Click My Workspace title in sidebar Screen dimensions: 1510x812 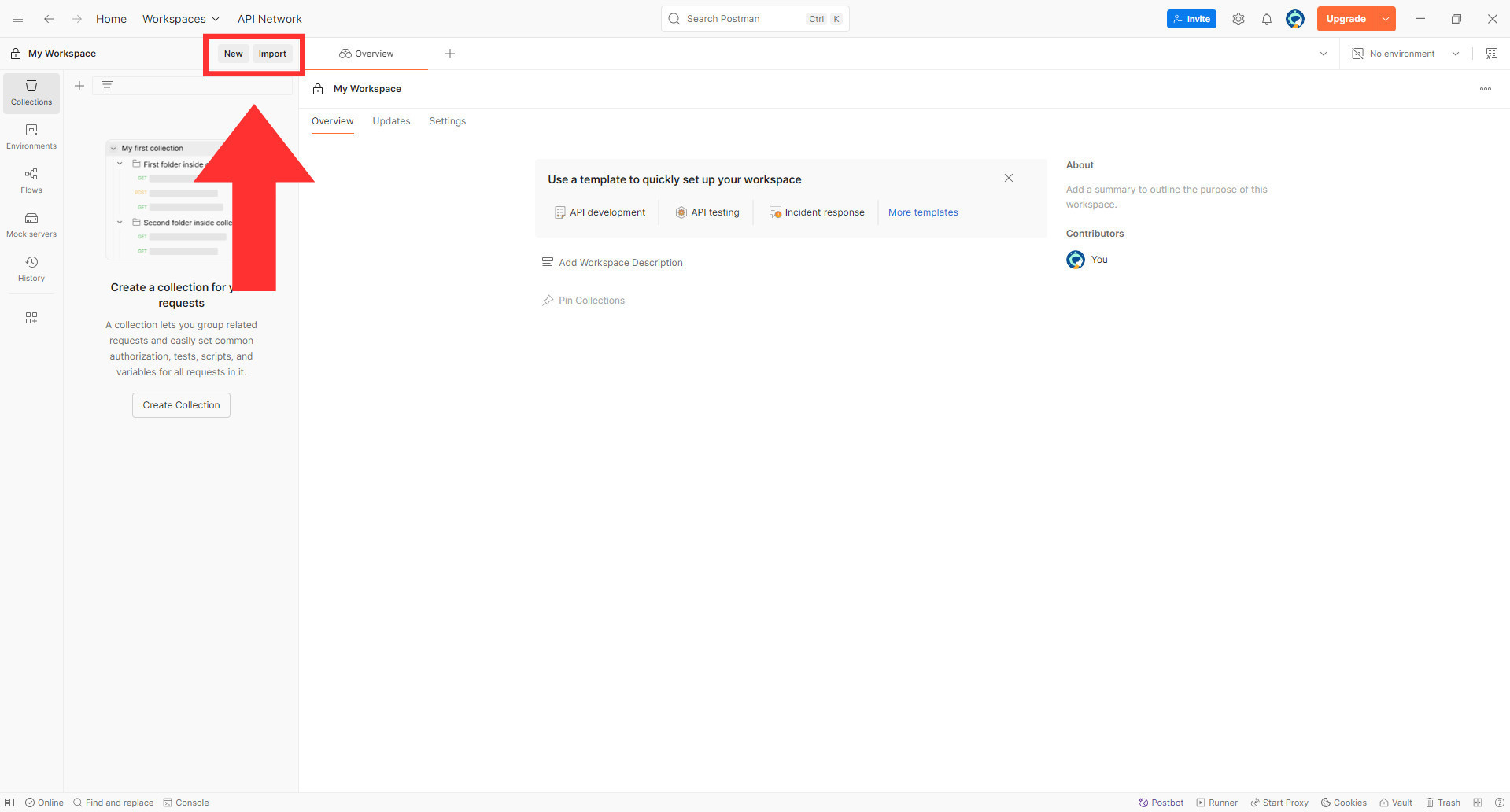tap(62, 54)
